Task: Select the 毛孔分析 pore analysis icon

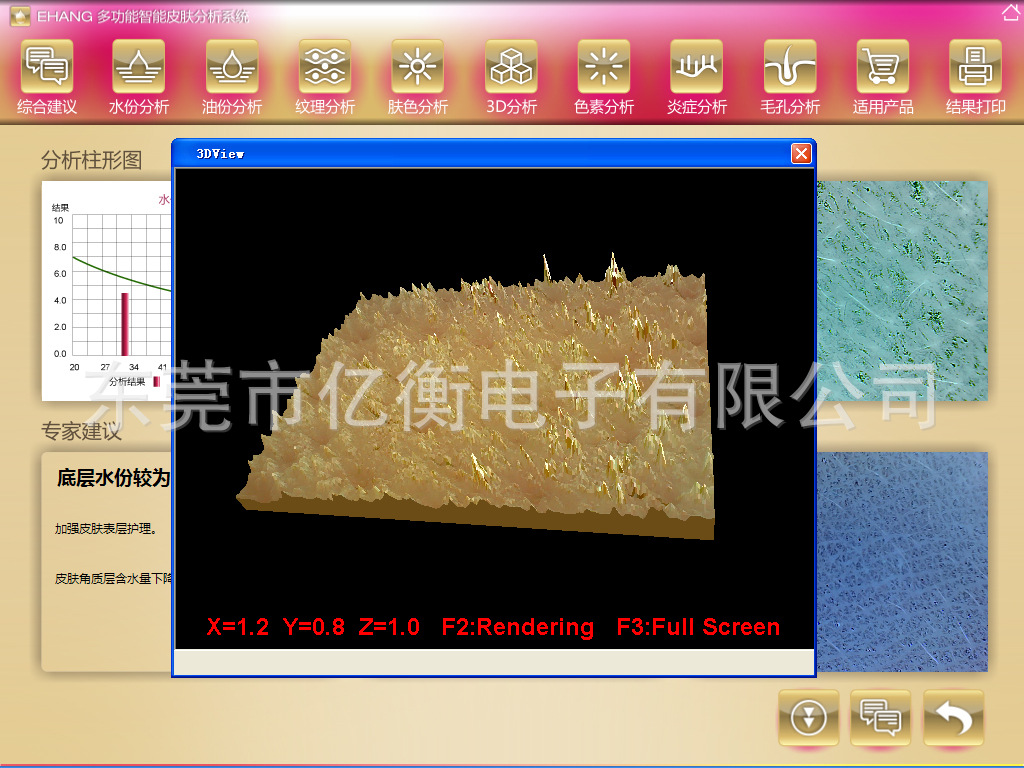Action: pos(790,67)
